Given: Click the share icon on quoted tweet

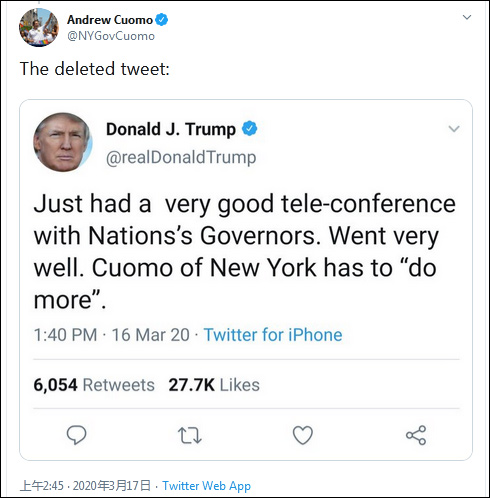Looking at the screenshot, I should 416,435.
